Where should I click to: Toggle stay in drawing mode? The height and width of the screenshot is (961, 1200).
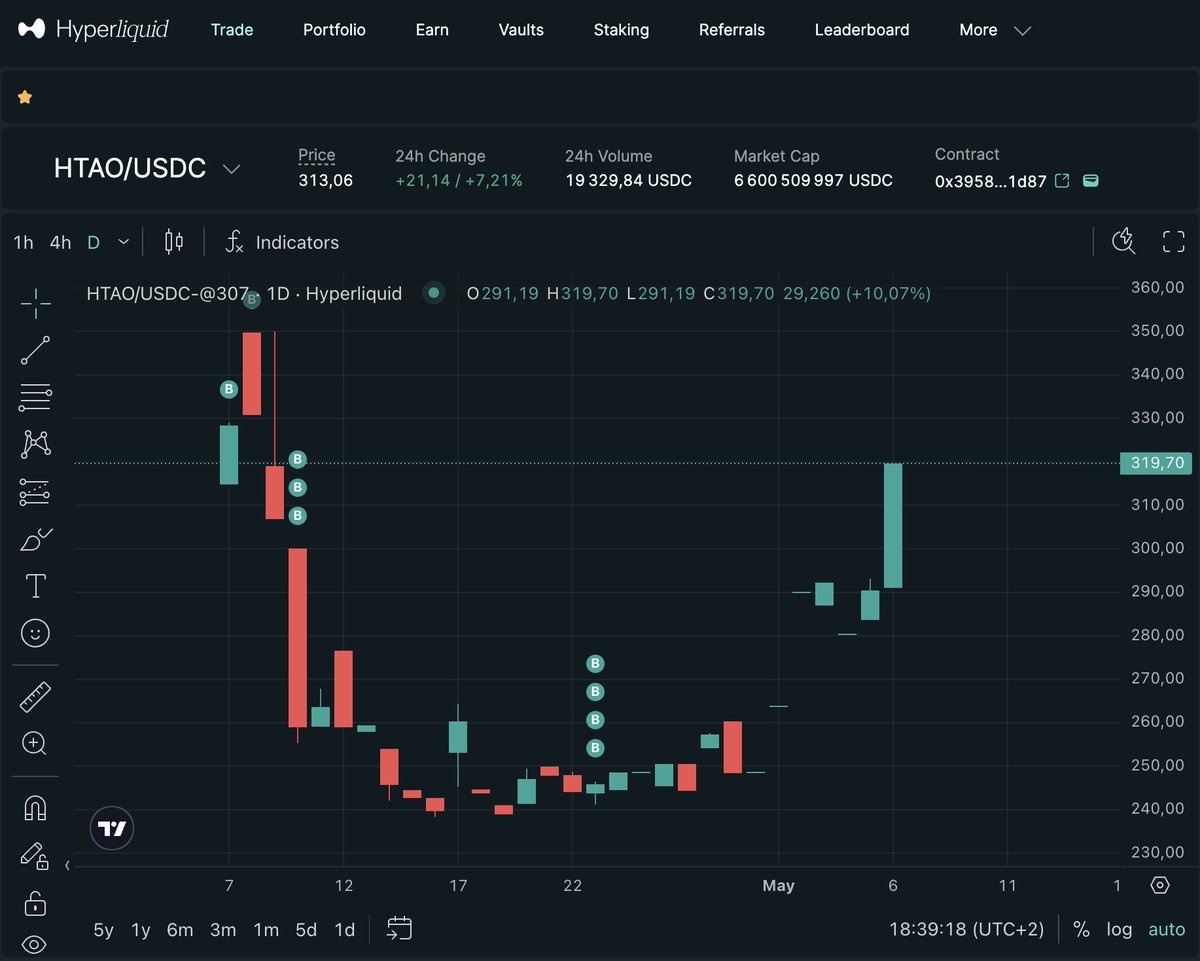pyautogui.click(x=36, y=855)
